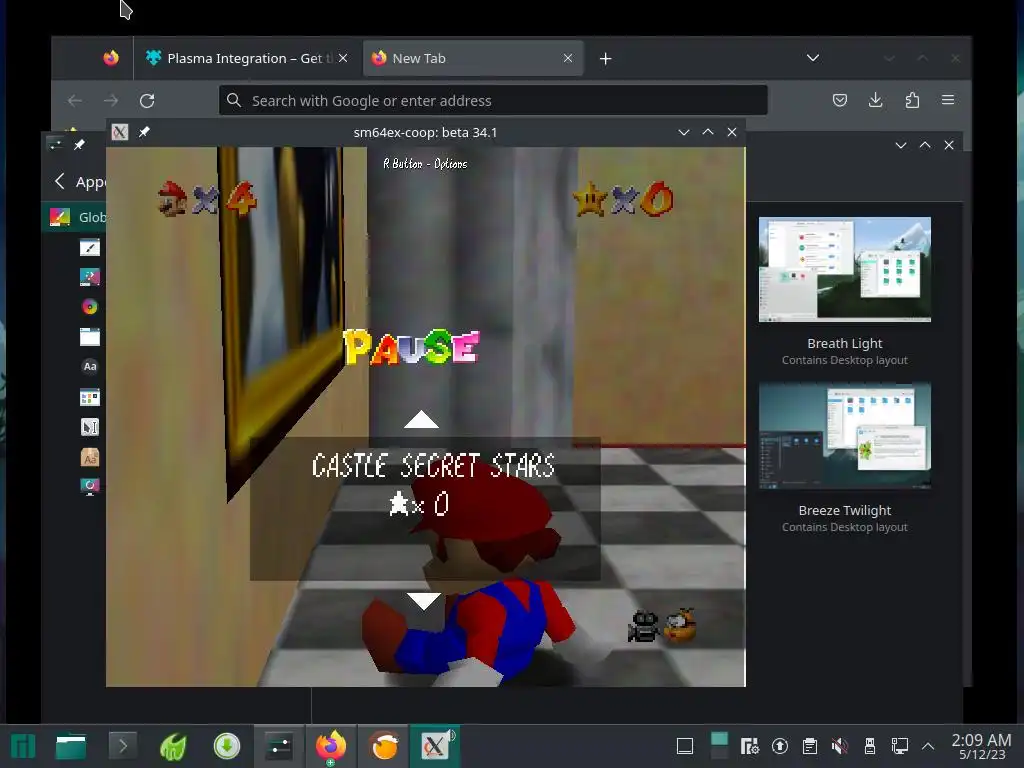Open the clipboard tray icon
This screenshot has width=1024, height=768.
(x=810, y=746)
